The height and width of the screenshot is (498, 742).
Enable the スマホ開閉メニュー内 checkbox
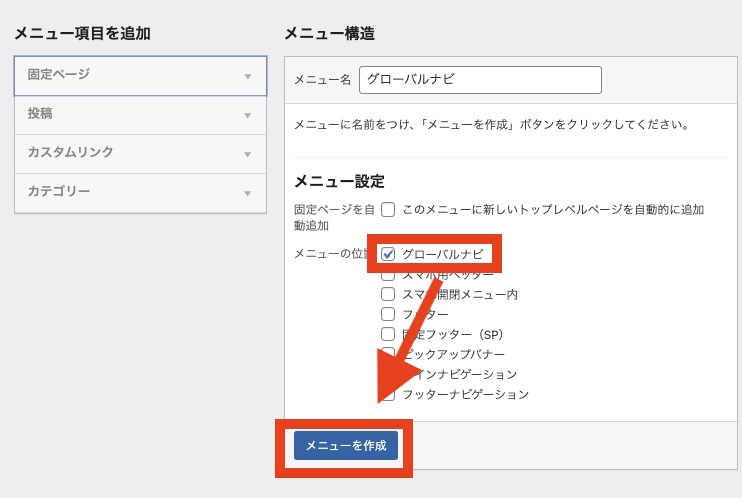coord(388,294)
